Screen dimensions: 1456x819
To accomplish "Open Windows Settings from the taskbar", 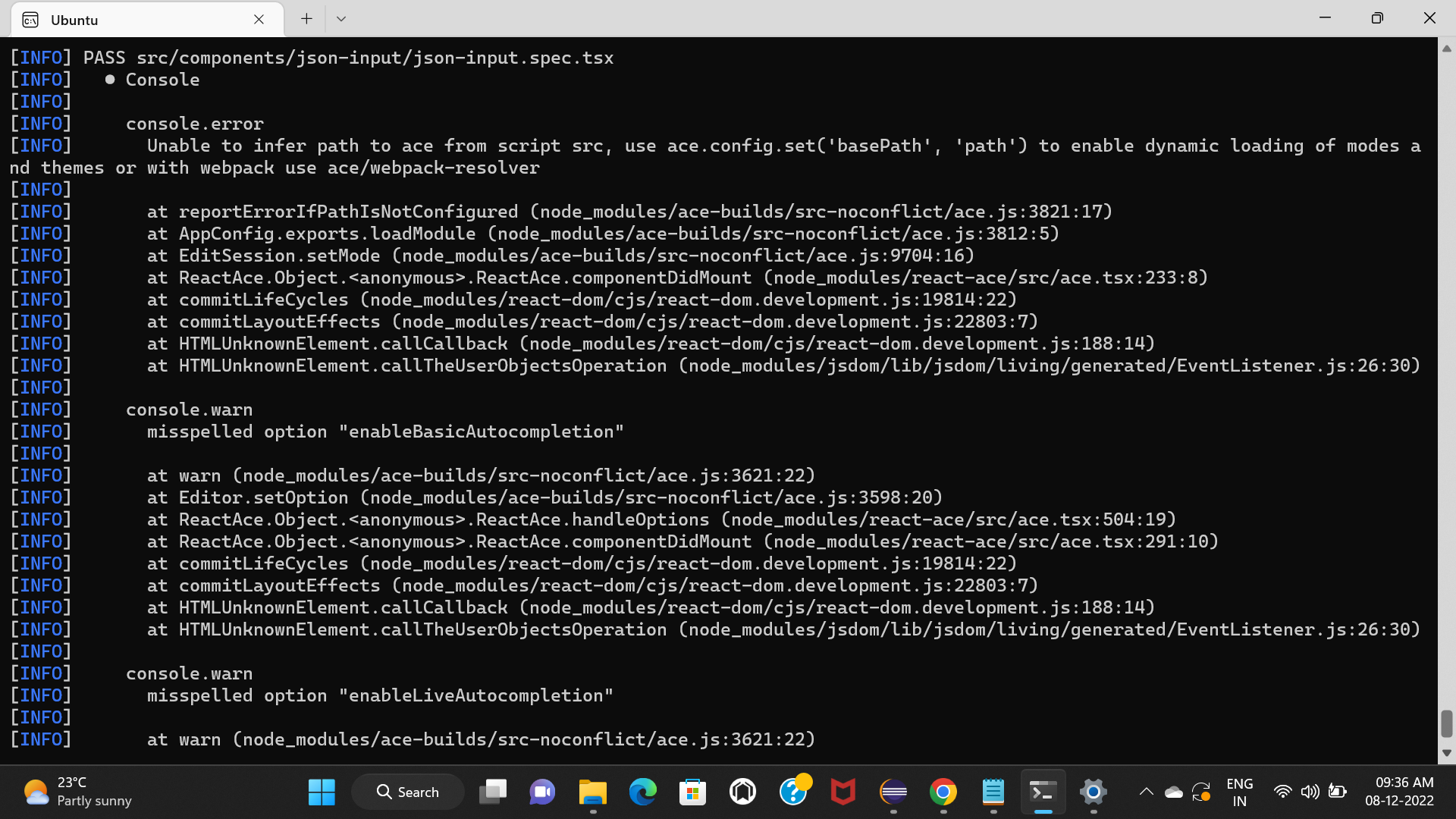I will coord(1093,791).
